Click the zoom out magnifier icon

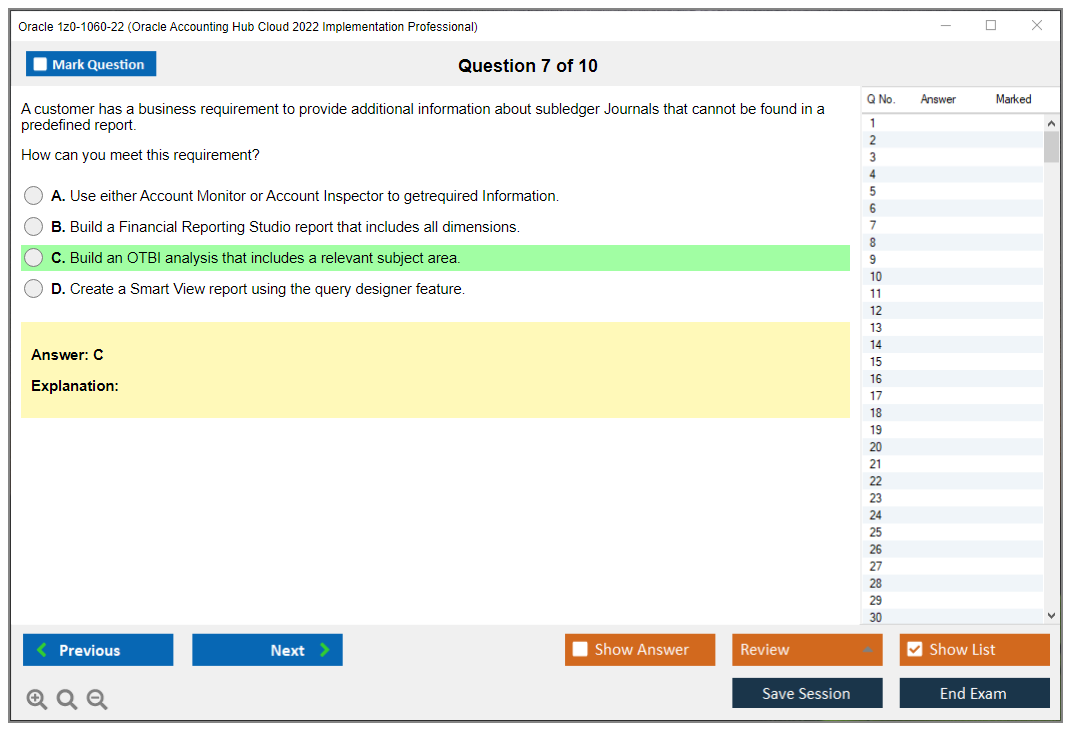97,700
